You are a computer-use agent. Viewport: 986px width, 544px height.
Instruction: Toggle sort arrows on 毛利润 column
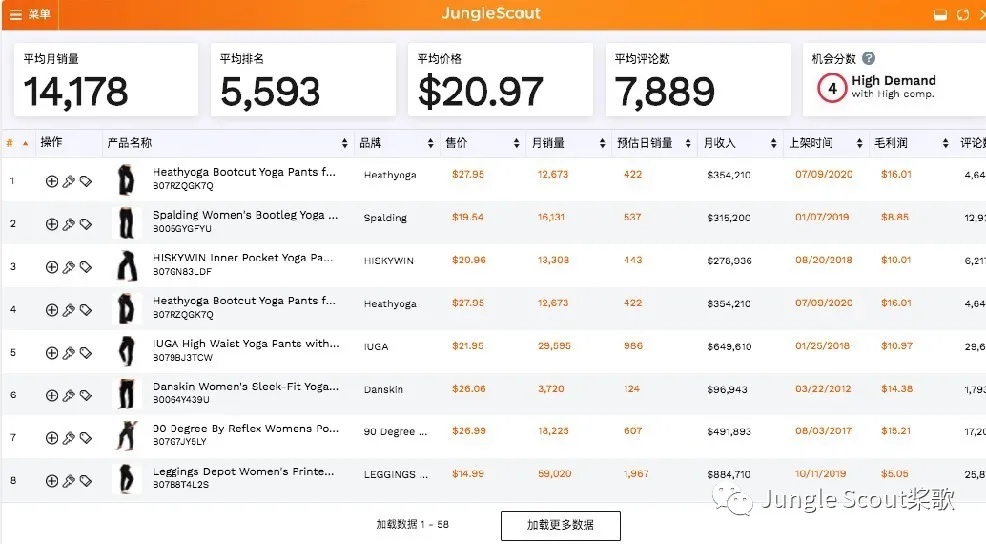(945, 143)
